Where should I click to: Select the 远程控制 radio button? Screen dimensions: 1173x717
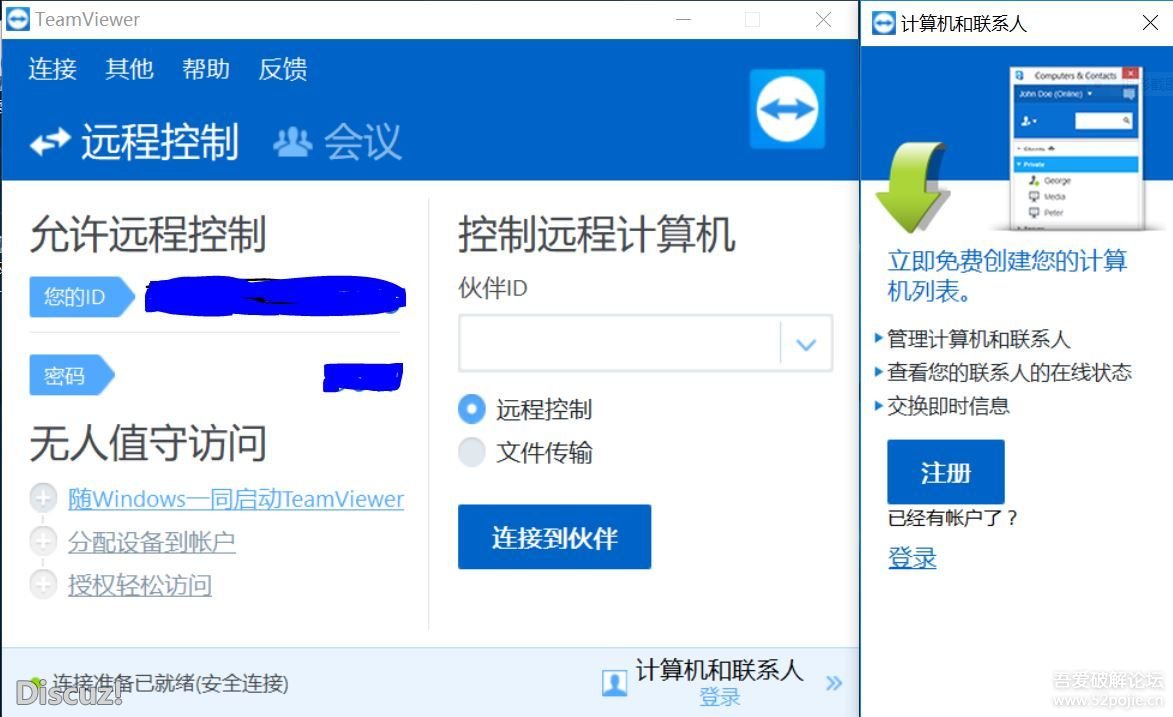[471, 409]
